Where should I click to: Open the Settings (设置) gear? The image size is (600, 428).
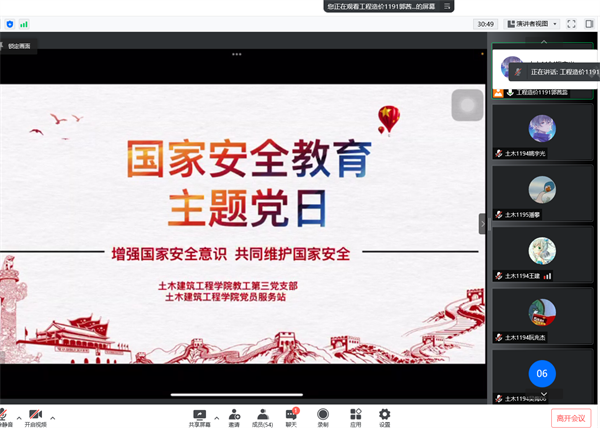[x=384, y=413]
